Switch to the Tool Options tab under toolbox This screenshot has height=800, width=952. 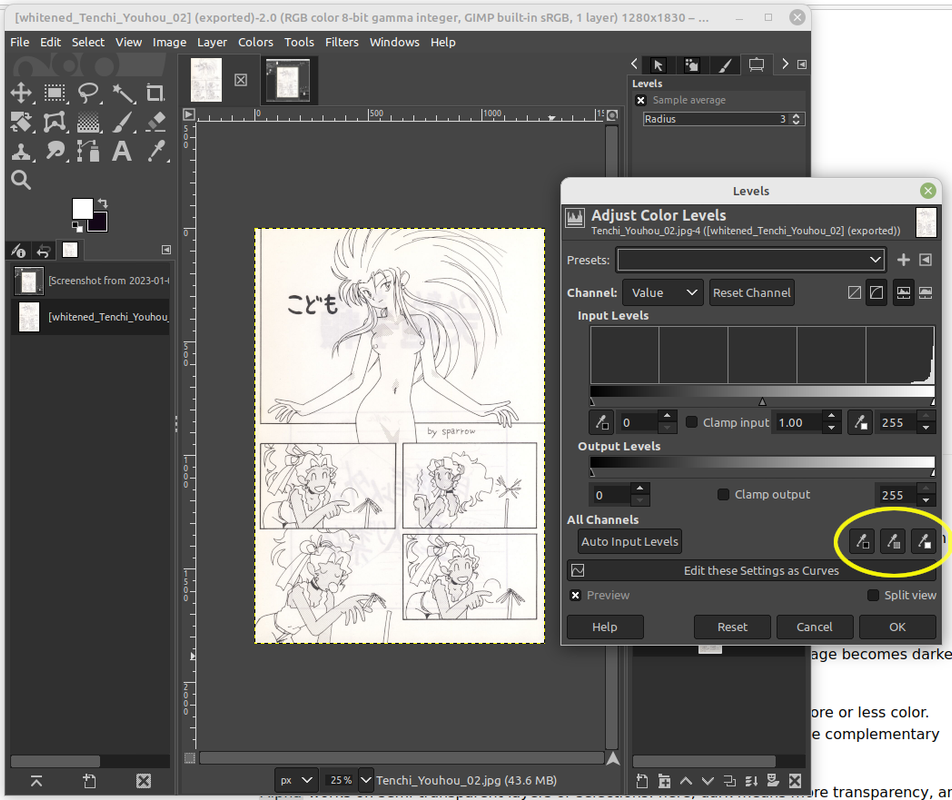(x=19, y=250)
